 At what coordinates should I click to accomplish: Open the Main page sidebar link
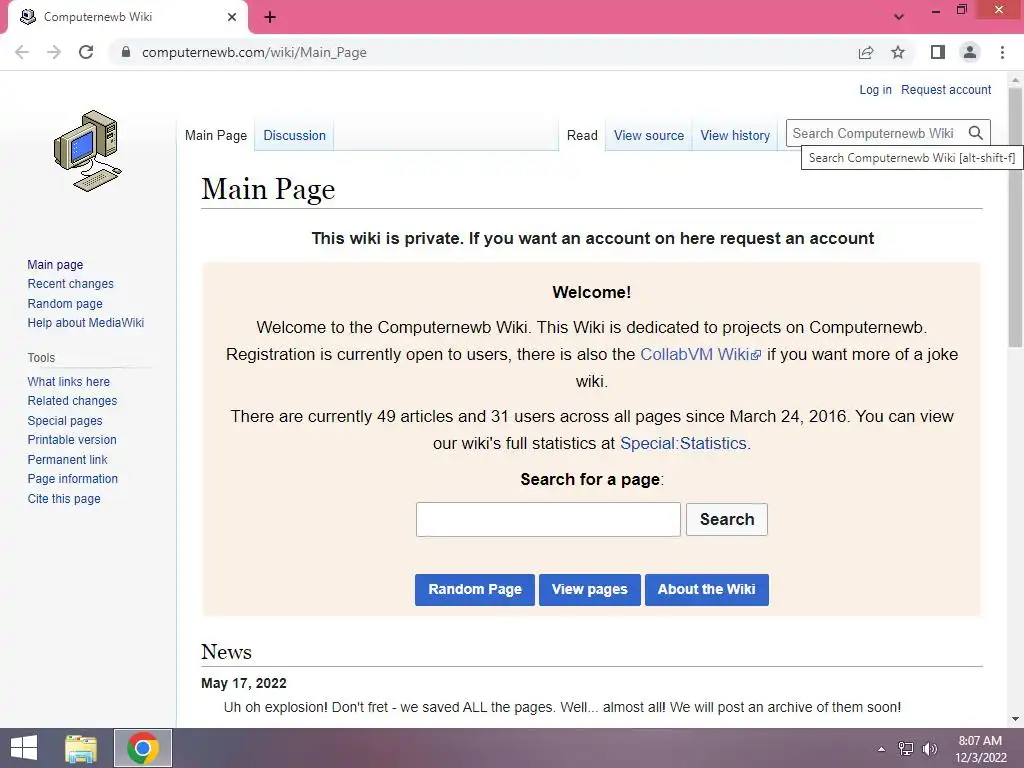56,264
